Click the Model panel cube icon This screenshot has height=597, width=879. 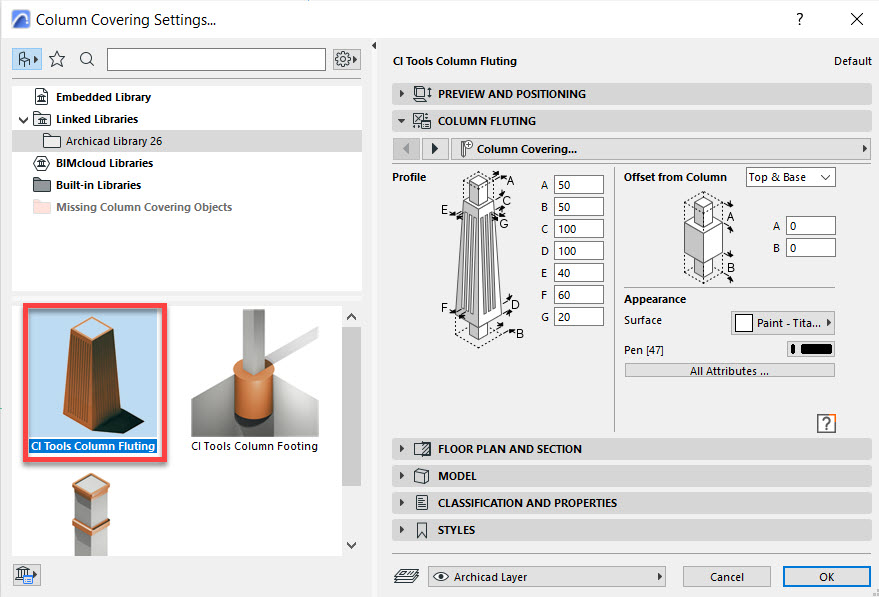422,476
